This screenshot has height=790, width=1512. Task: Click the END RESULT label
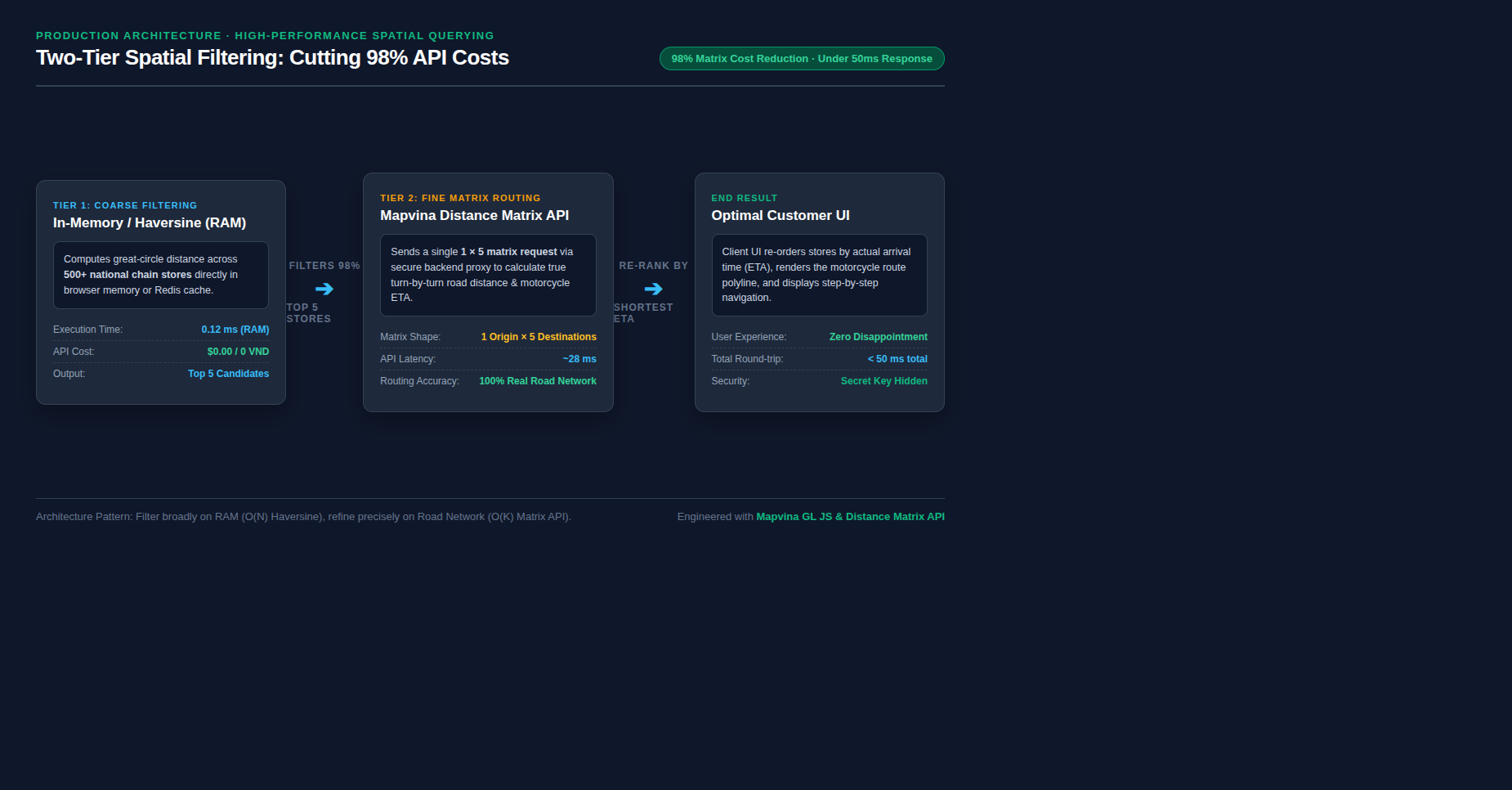pyautogui.click(x=745, y=198)
